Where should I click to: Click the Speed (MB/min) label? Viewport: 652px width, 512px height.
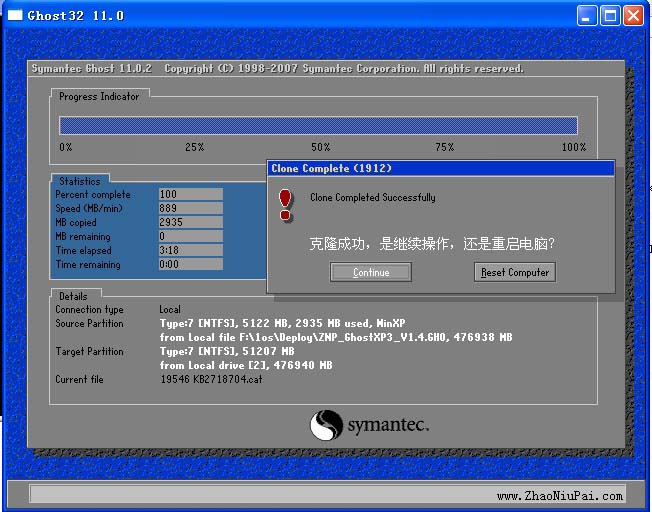(x=89, y=208)
